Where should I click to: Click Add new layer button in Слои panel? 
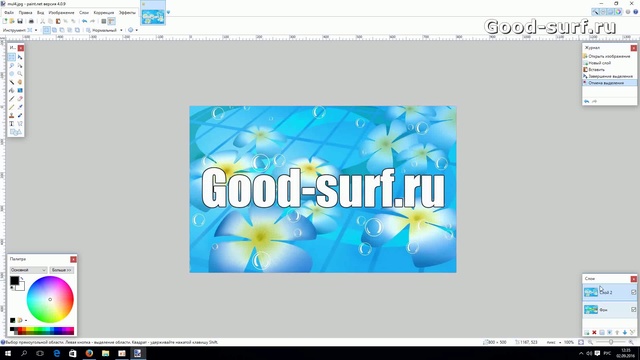pos(587,333)
